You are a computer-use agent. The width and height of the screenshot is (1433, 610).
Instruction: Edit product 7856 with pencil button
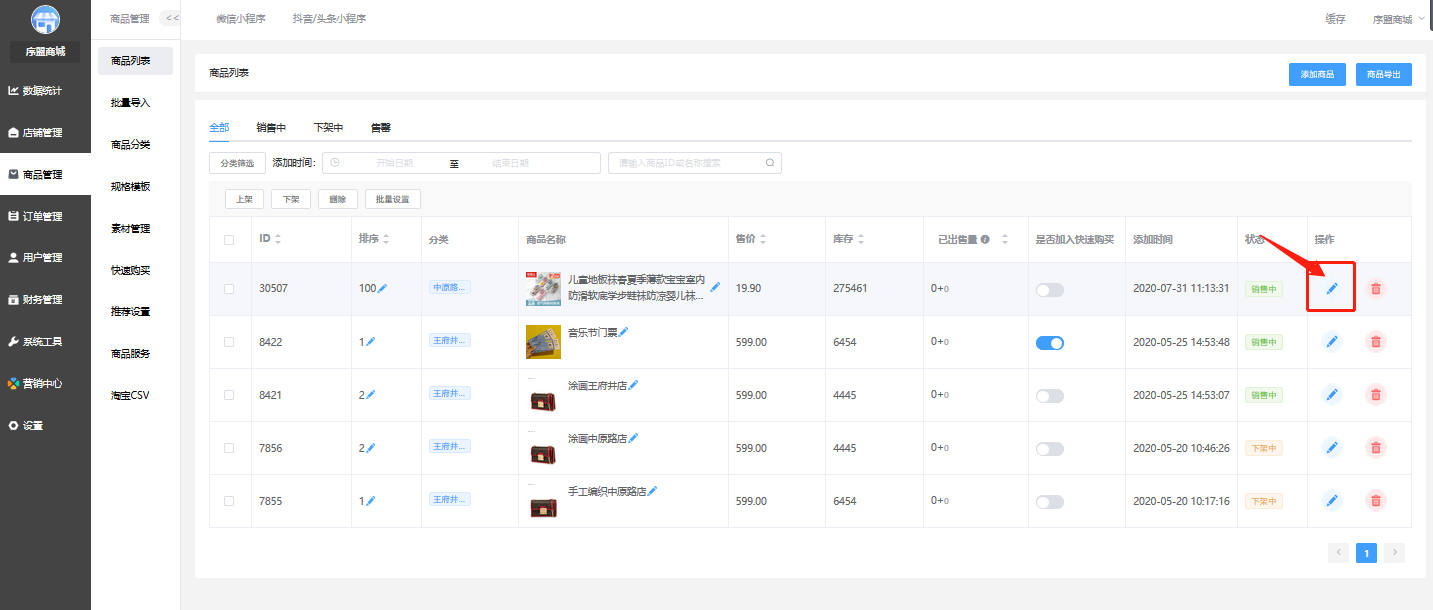1332,448
